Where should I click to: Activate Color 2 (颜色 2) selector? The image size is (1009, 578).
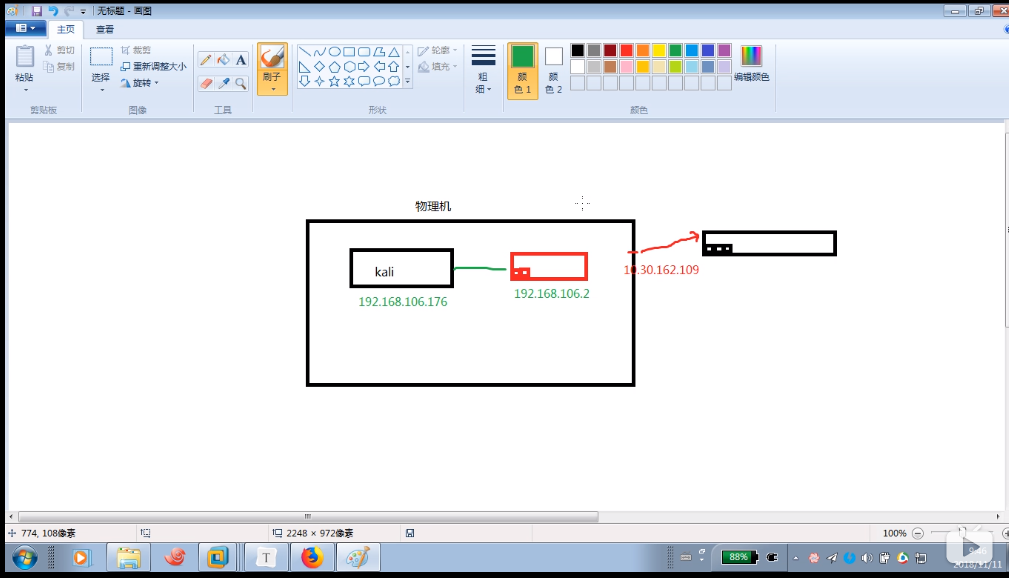[553, 70]
